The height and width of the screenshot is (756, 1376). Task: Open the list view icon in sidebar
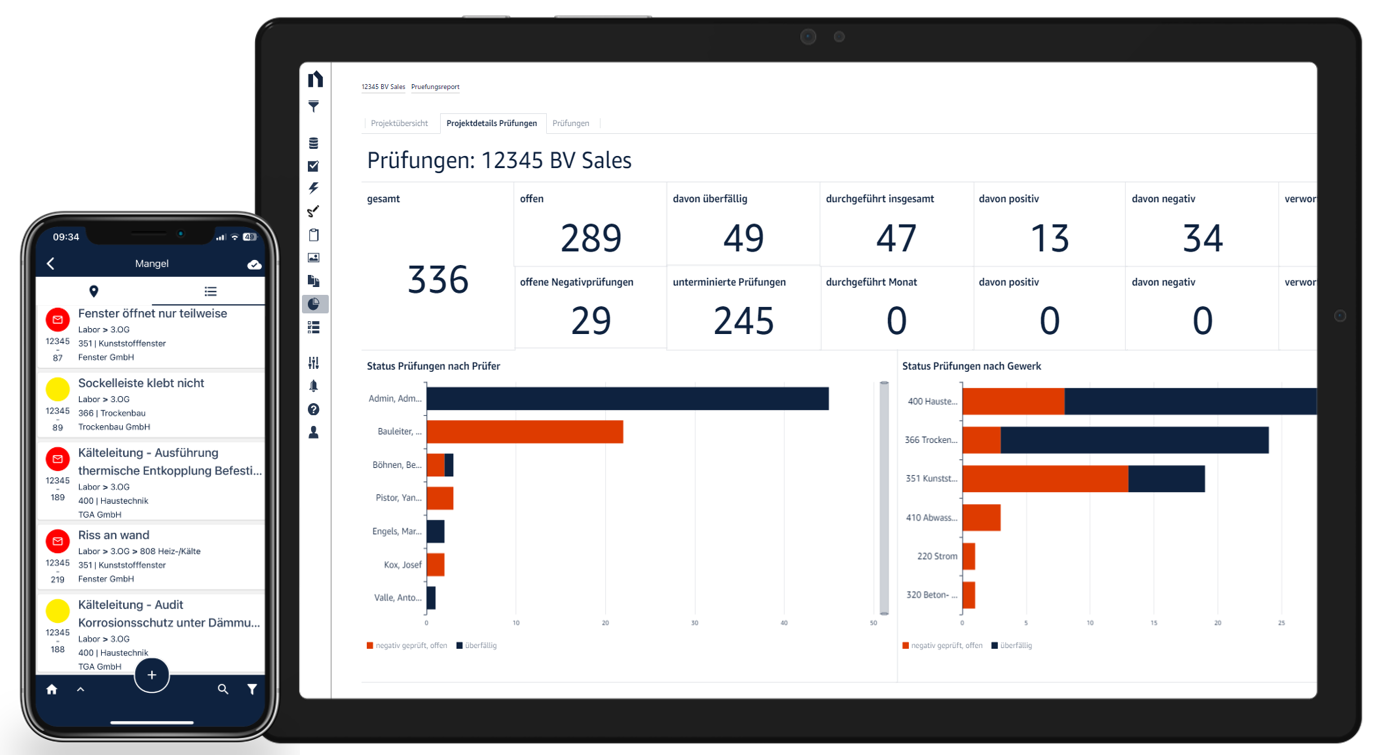coord(314,327)
